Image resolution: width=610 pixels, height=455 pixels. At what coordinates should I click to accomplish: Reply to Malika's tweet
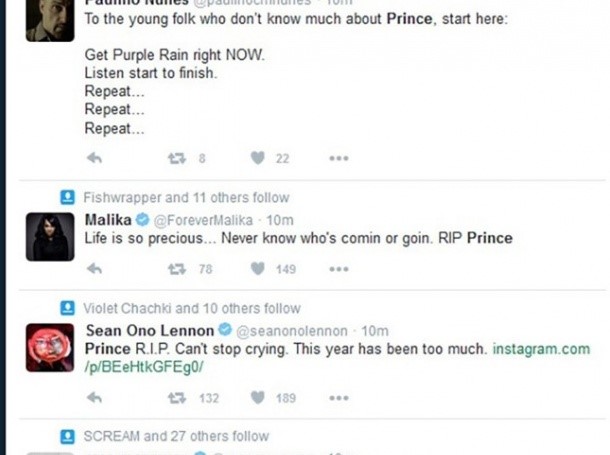(x=94, y=268)
